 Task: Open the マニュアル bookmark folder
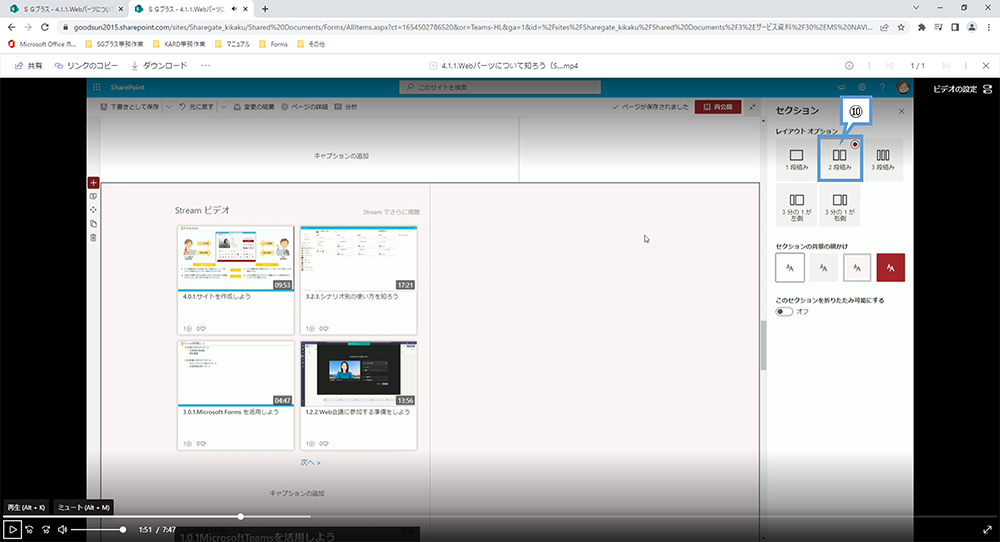click(232, 44)
